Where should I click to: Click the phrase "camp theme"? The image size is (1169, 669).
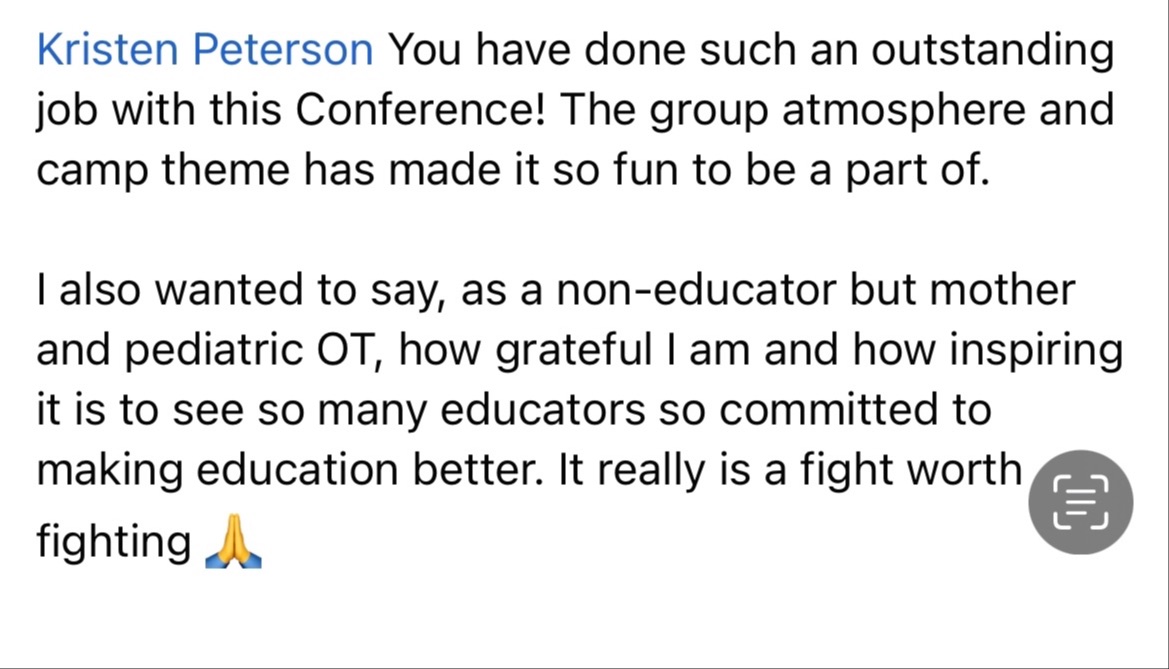click(163, 171)
